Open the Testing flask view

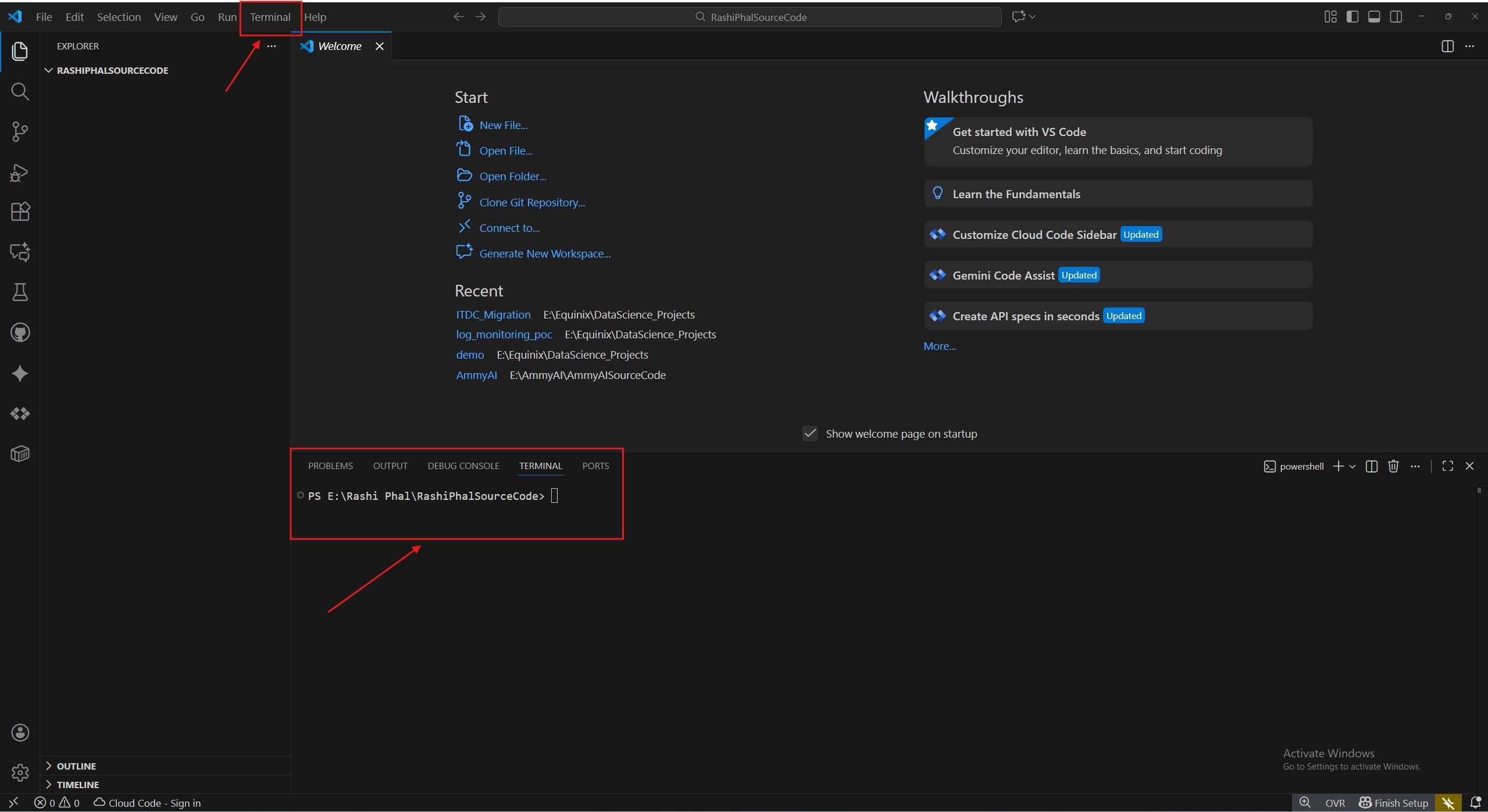20,292
